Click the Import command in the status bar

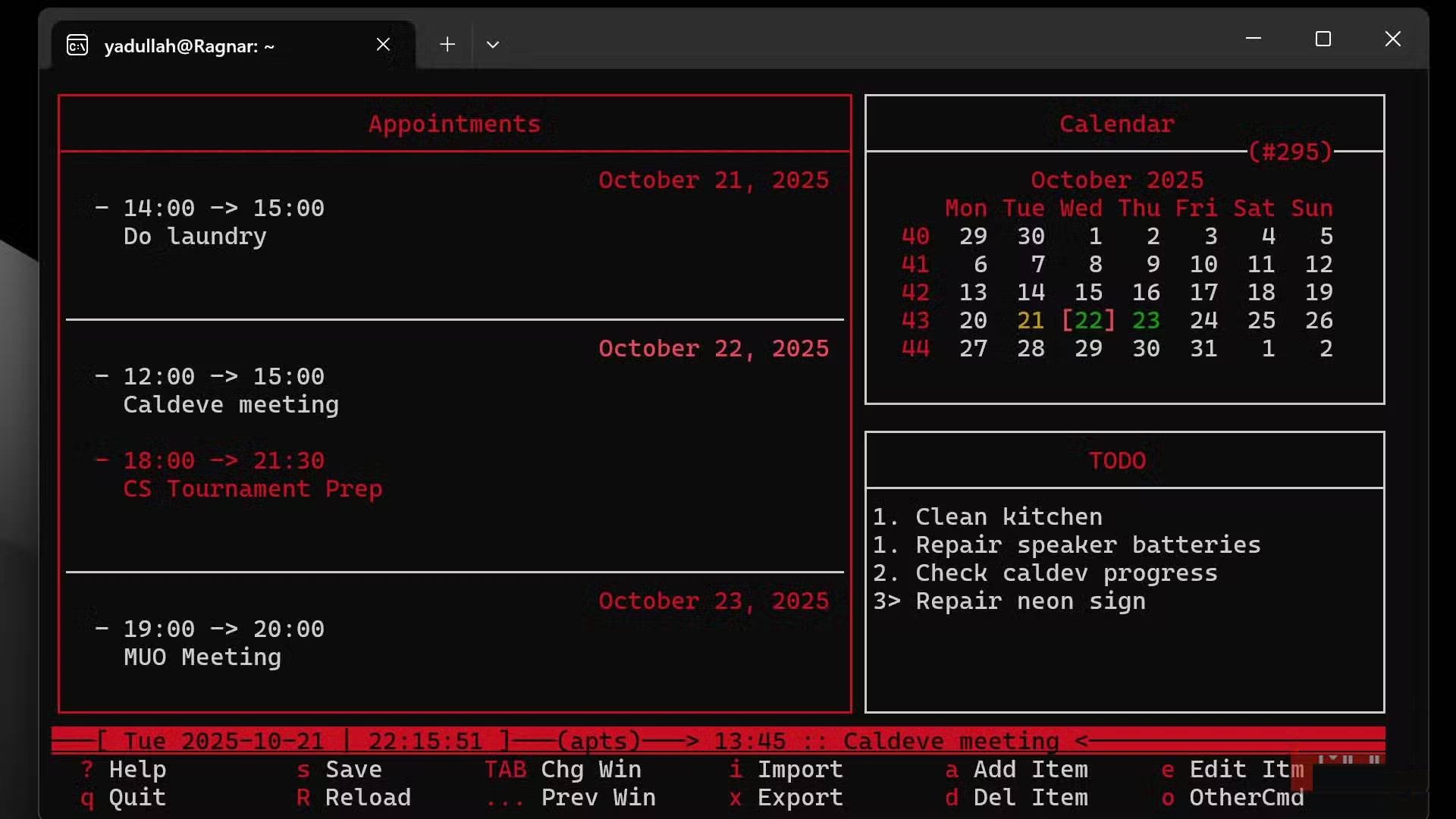[800, 769]
